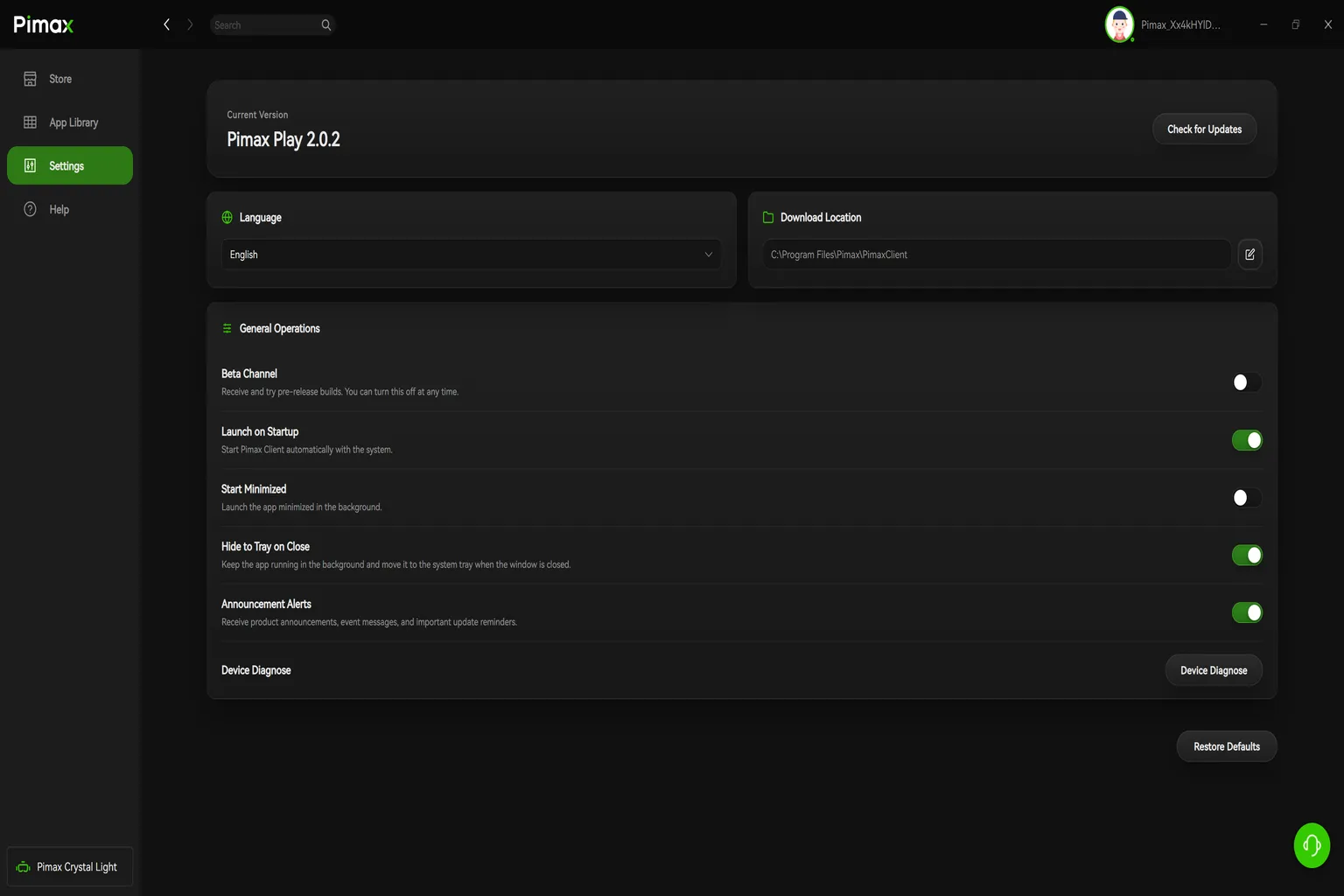Screen dimensions: 1344x896
Task: Open the Help page
Action: point(70,209)
